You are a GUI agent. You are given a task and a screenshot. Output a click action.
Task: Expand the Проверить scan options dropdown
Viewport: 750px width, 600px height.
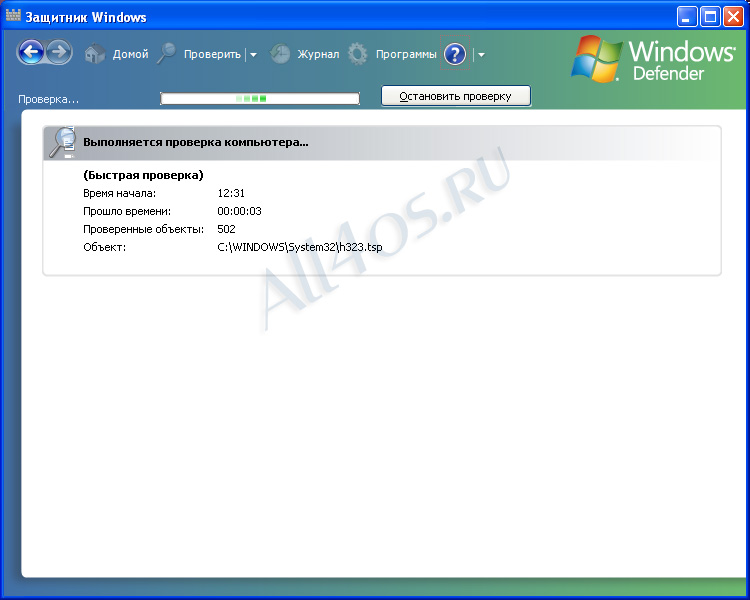[x=254, y=55]
